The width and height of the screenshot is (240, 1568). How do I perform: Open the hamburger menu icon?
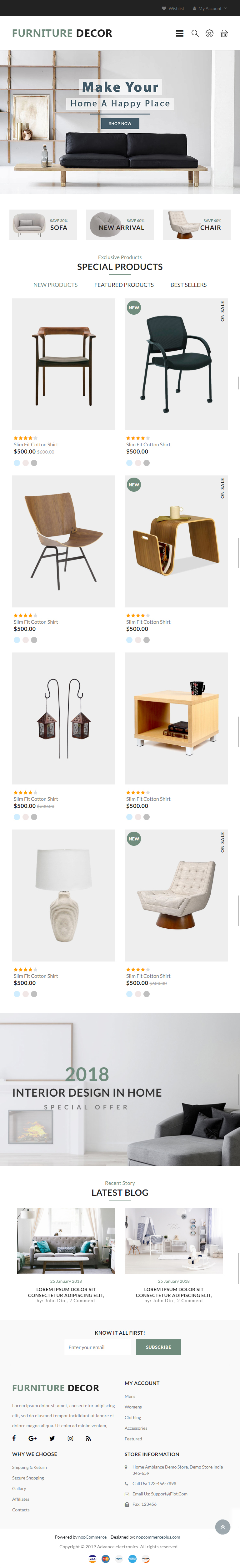(x=180, y=33)
